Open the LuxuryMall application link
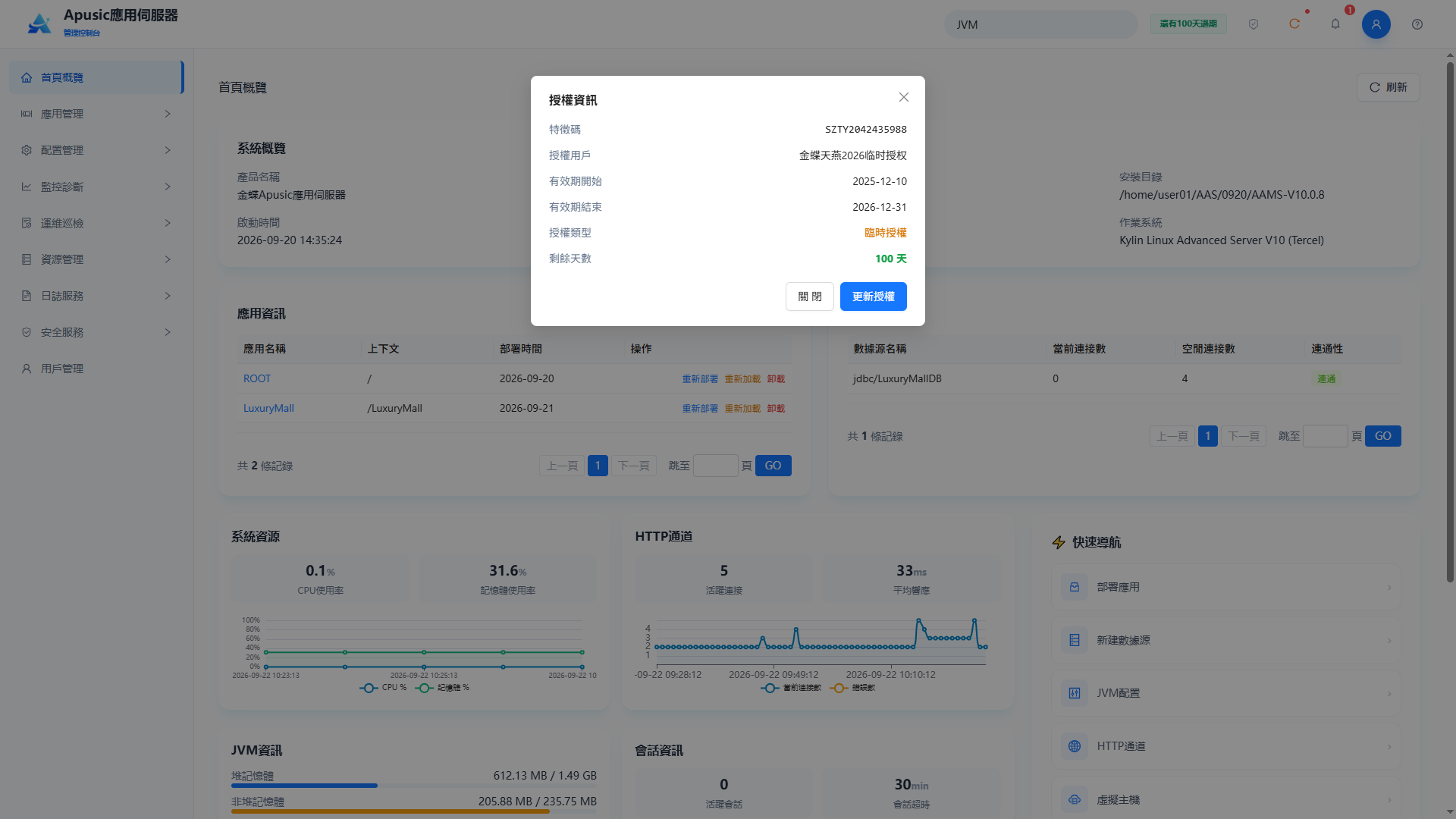This screenshot has height=819, width=1456. point(268,408)
